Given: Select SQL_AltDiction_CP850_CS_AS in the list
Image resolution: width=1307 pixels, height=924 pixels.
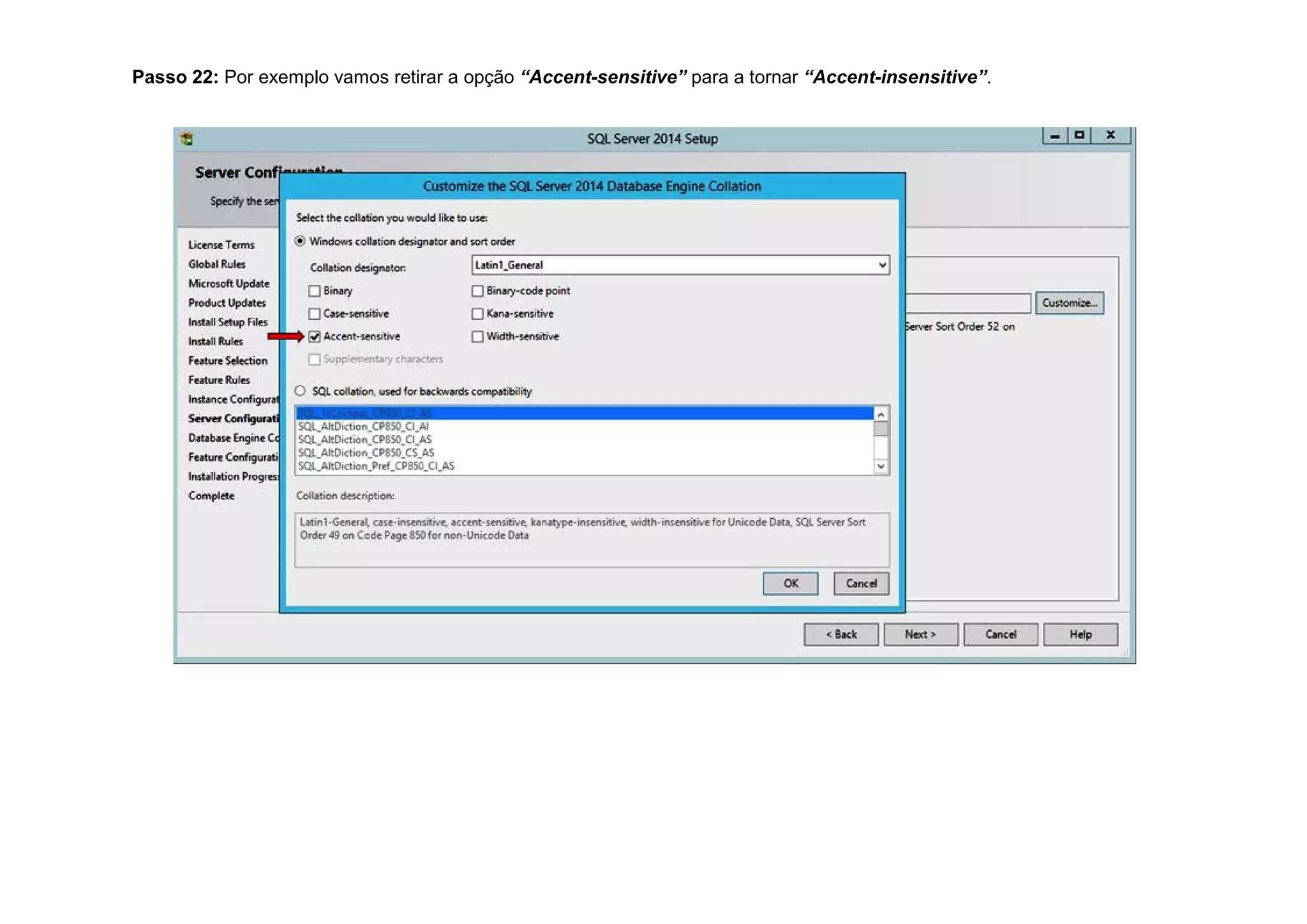Looking at the screenshot, I should click(x=366, y=452).
